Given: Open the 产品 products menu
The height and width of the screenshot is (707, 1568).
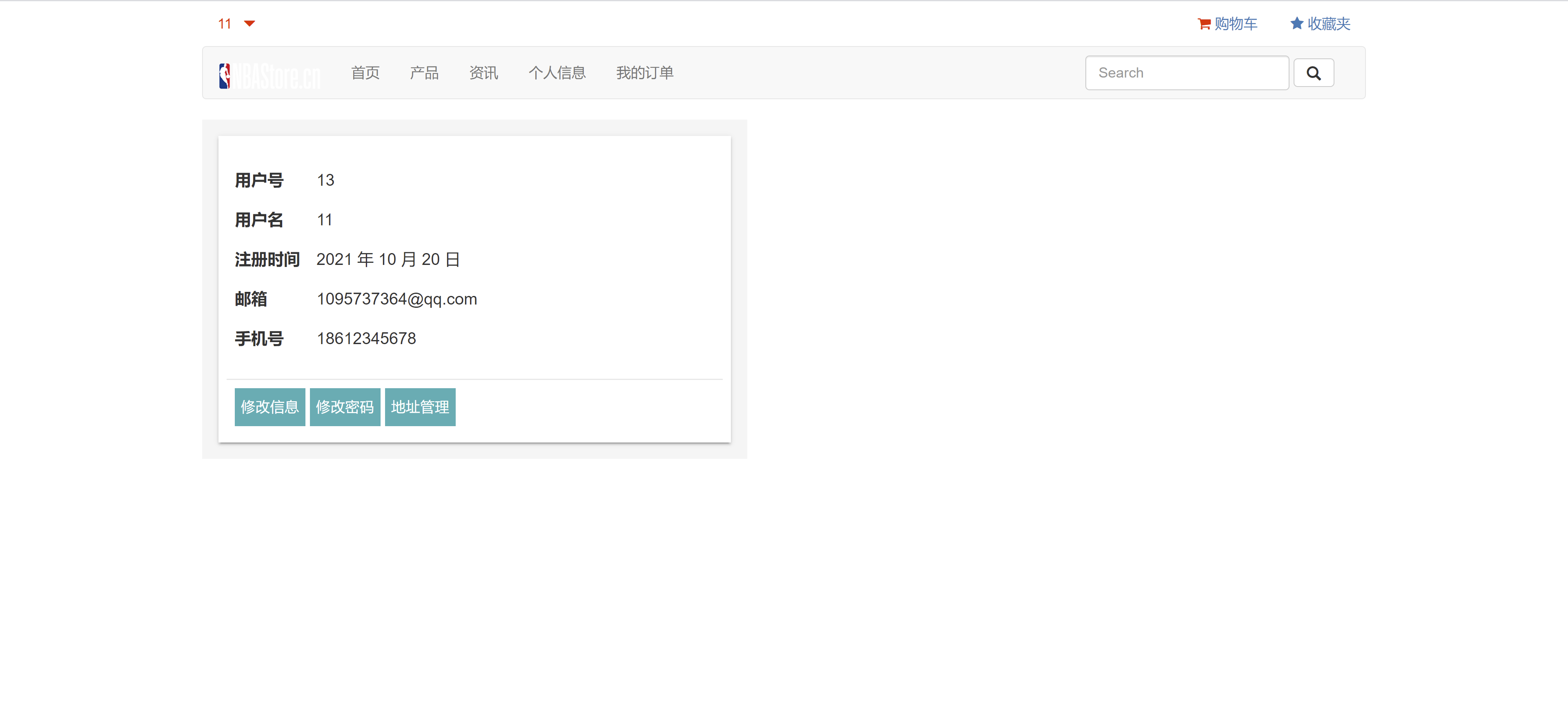Looking at the screenshot, I should [424, 73].
